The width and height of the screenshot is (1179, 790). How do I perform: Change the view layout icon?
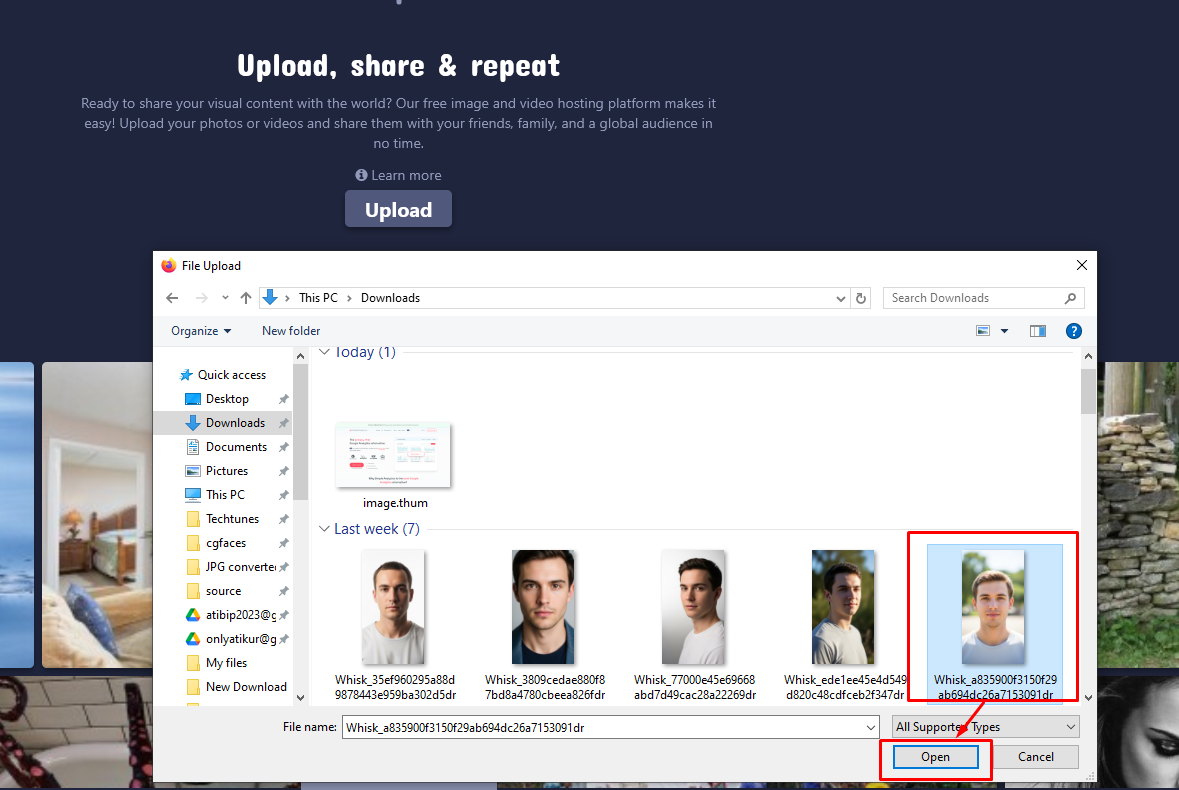pyautogui.click(x=983, y=331)
